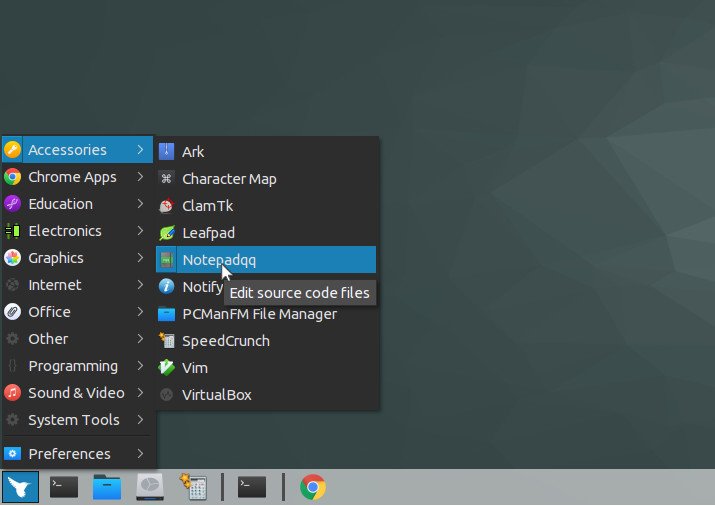Open the start menu bird launcher
Viewport: 715px width, 506px height.
pos(20,487)
